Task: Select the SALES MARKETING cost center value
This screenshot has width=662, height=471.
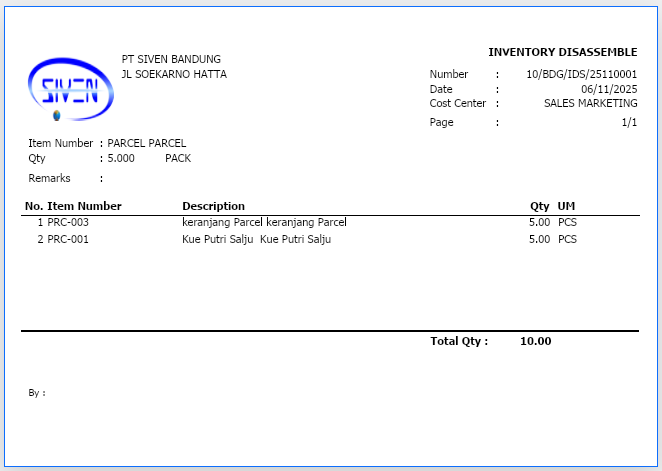Action: tap(591, 103)
